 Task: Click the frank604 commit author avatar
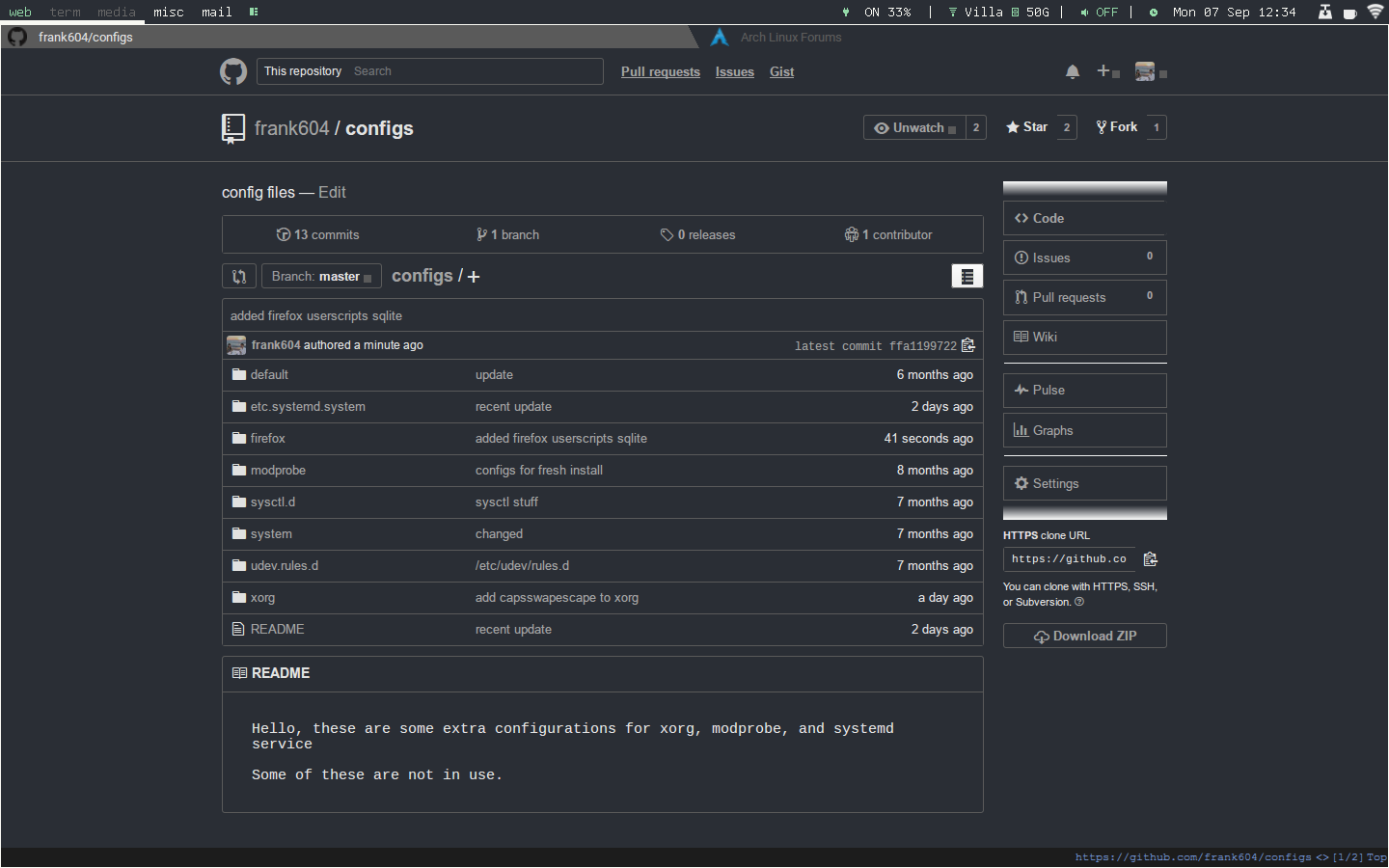click(x=236, y=345)
